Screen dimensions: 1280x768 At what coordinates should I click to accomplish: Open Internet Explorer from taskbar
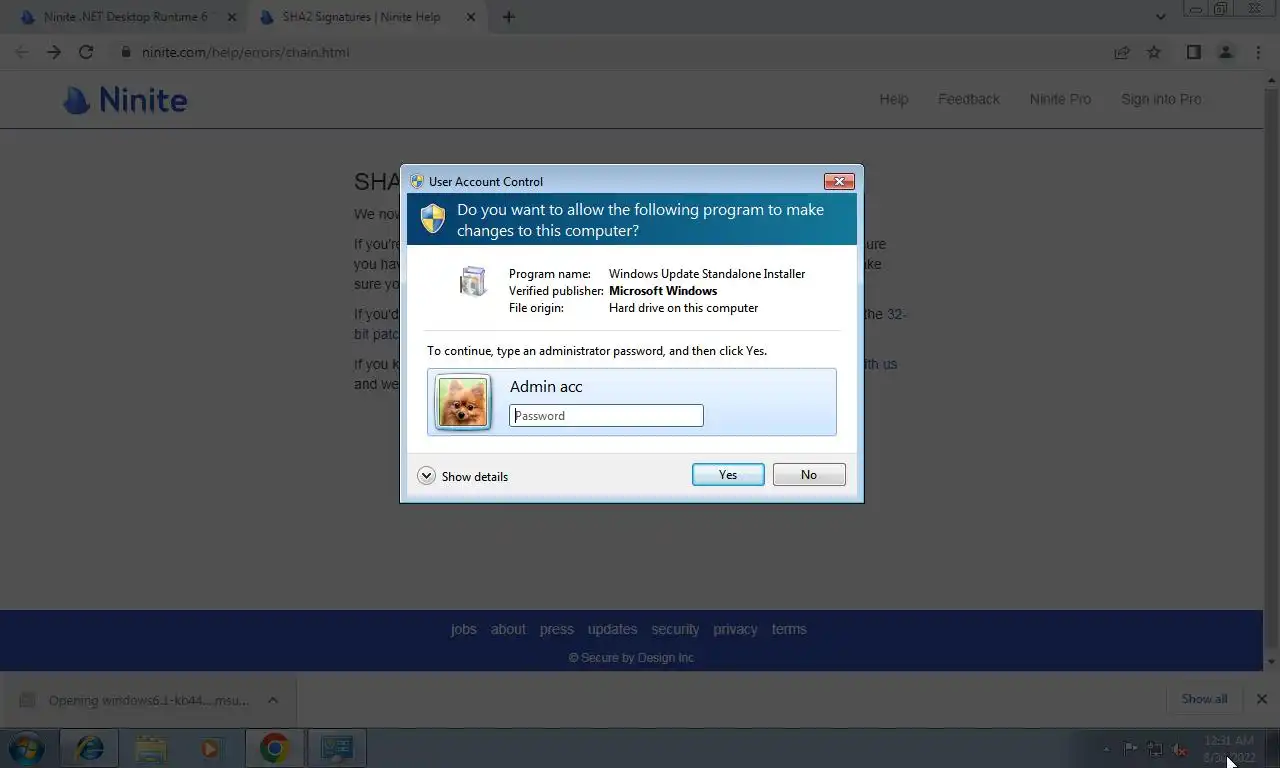90,748
